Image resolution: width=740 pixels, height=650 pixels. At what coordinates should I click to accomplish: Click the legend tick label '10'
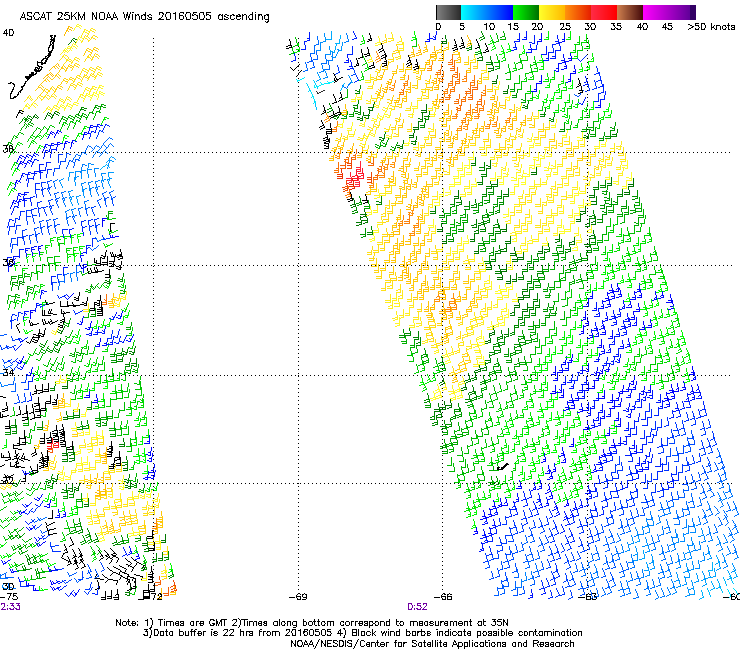coord(489,27)
